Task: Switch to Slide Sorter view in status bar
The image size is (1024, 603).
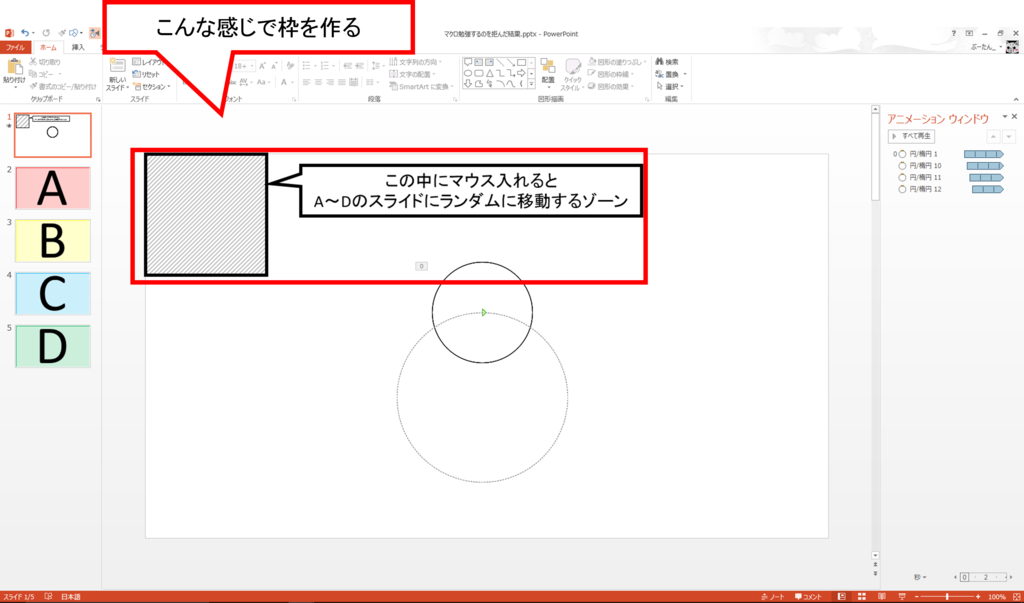Action: (x=862, y=596)
